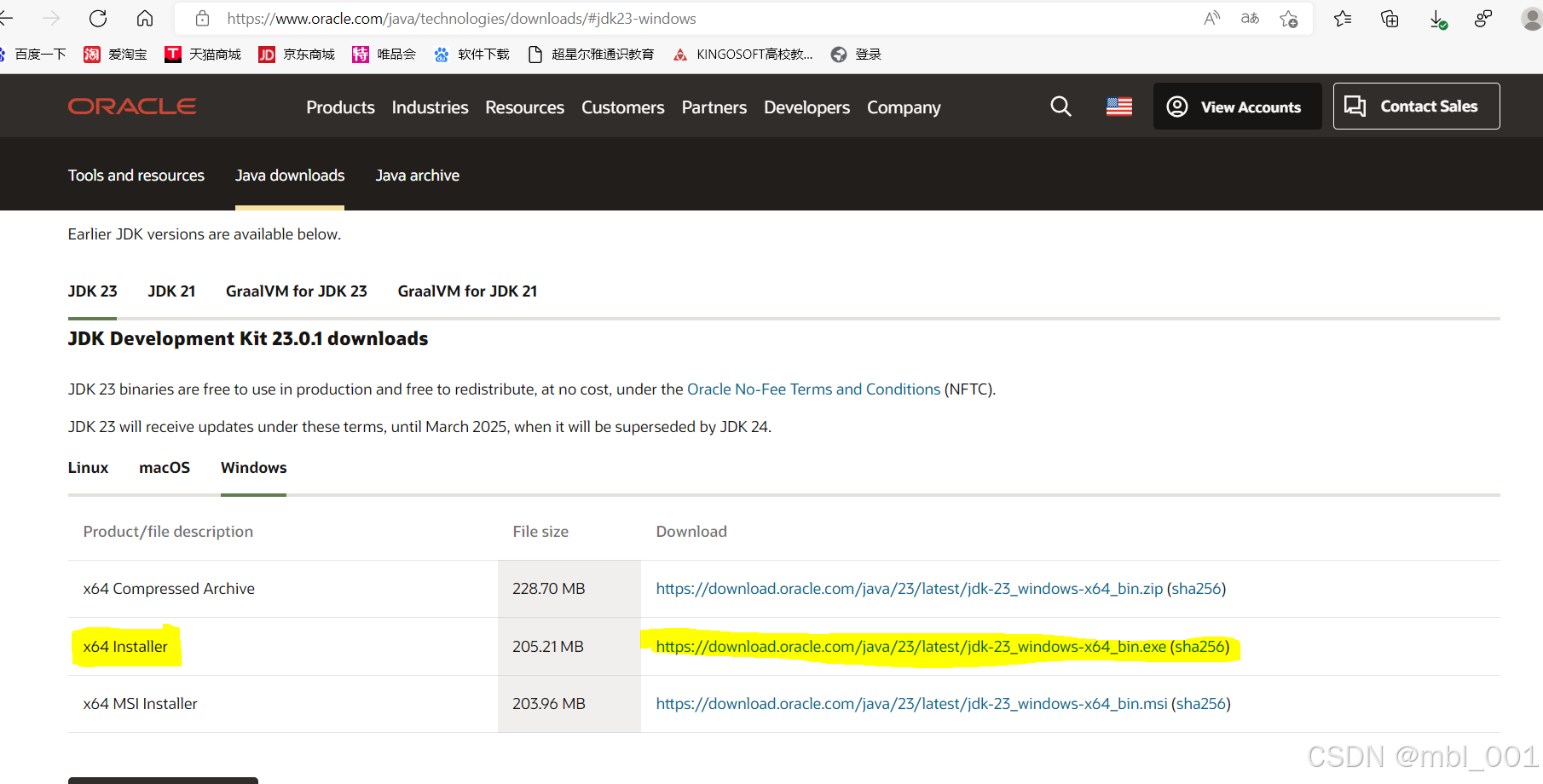Viewport: 1543px width, 784px height.
Task: Switch to the JDK 23 tab
Action: (92, 291)
